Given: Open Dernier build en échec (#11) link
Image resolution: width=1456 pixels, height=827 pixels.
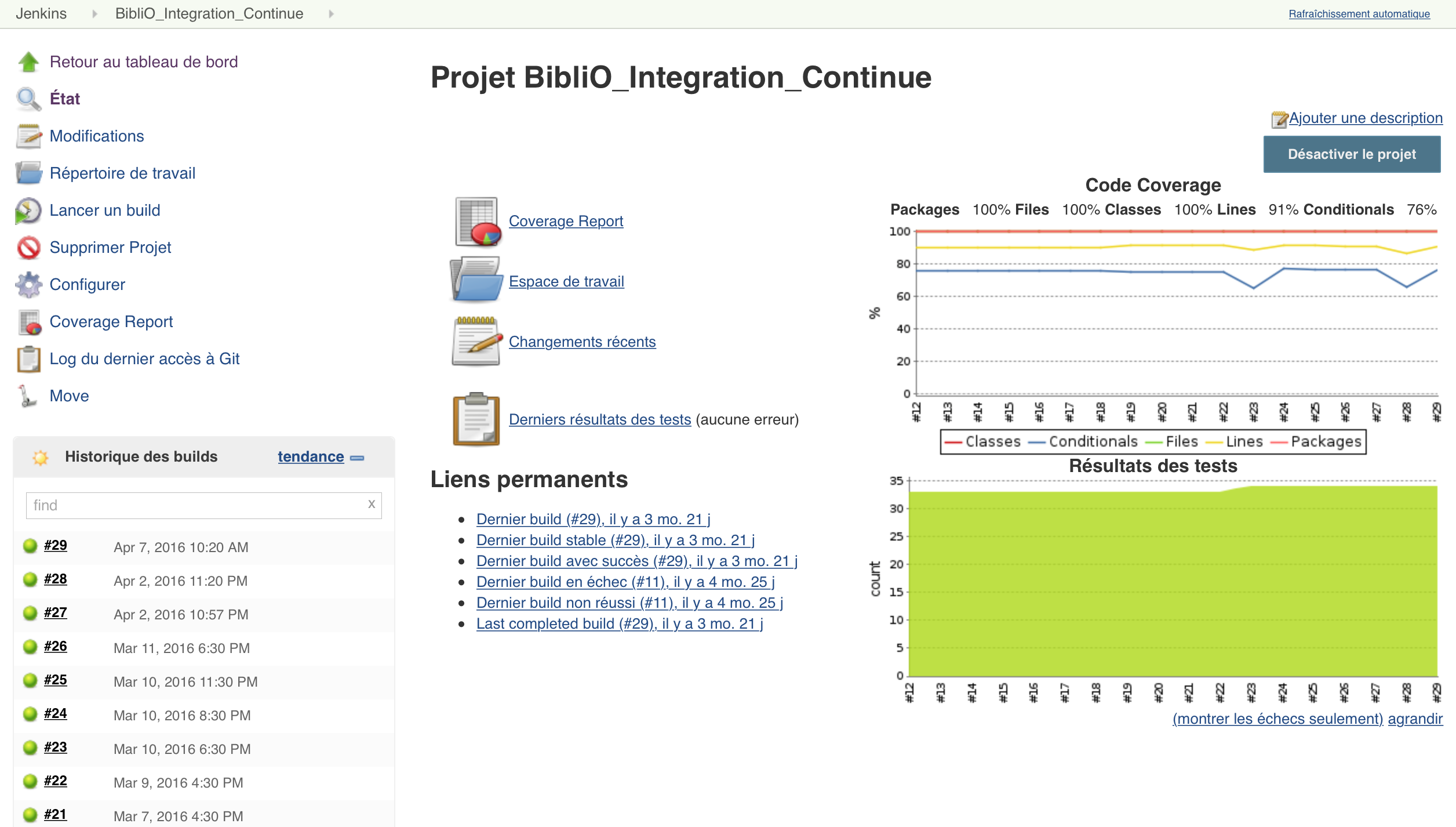Looking at the screenshot, I should (x=625, y=582).
